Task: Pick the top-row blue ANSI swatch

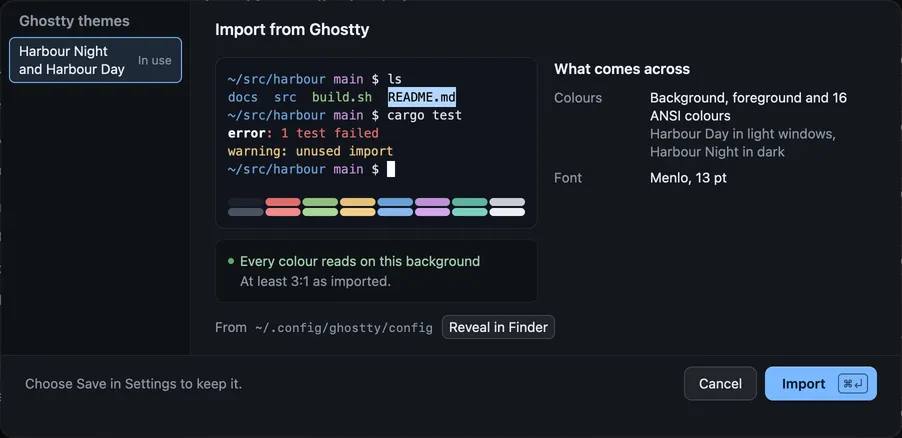Action: click(395, 202)
